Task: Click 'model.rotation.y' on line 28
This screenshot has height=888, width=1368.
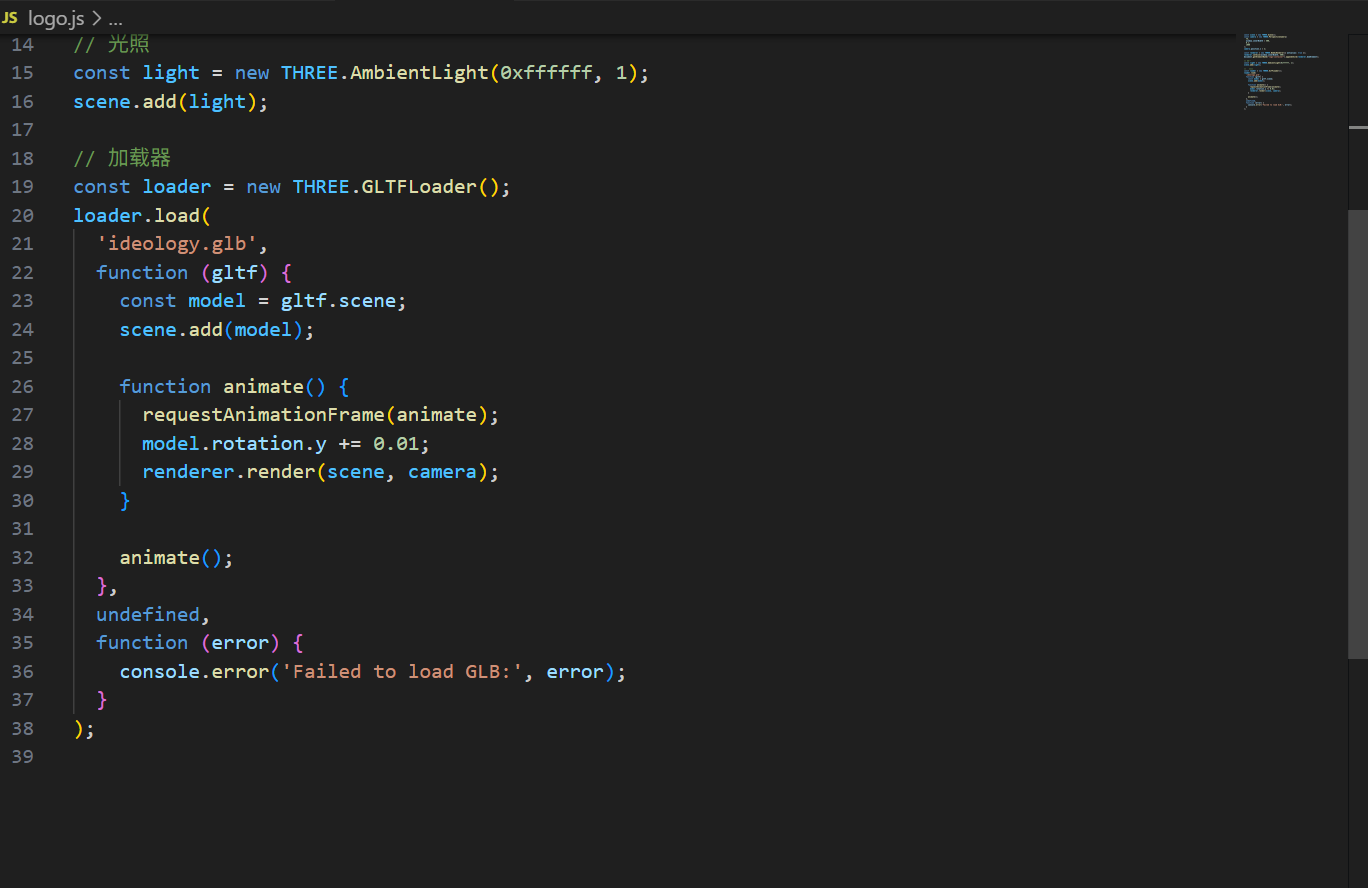Action: pyautogui.click(x=234, y=443)
